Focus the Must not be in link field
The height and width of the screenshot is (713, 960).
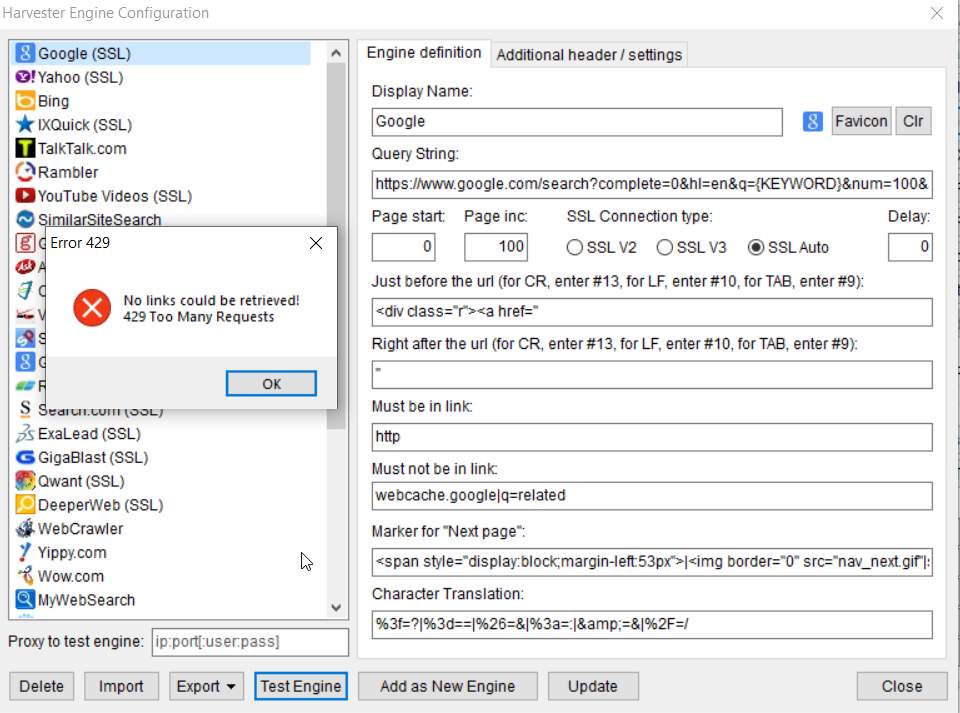tap(652, 496)
